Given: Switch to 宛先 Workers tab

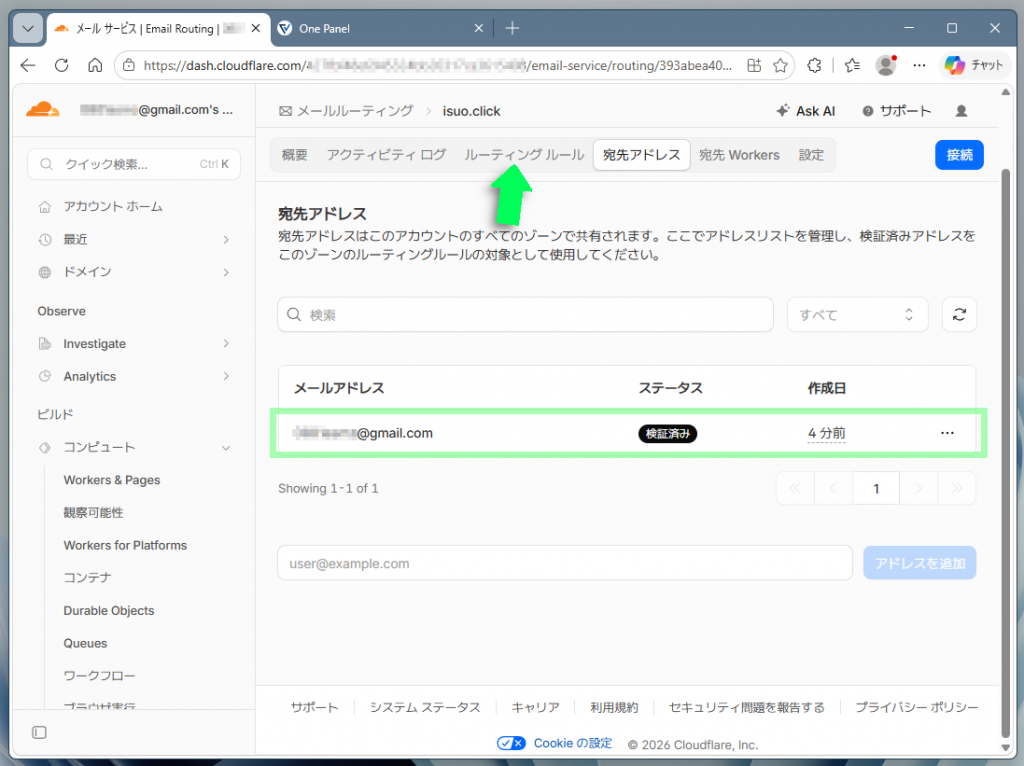Looking at the screenshot, I should tap(739, 155).
